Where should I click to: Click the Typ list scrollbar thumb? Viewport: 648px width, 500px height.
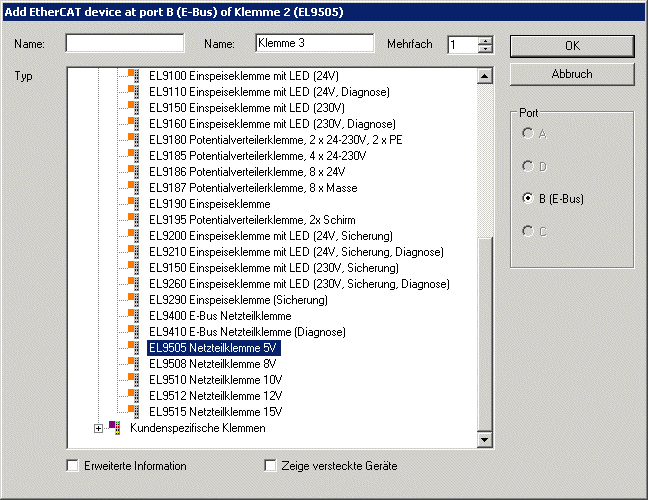(484, 335)
